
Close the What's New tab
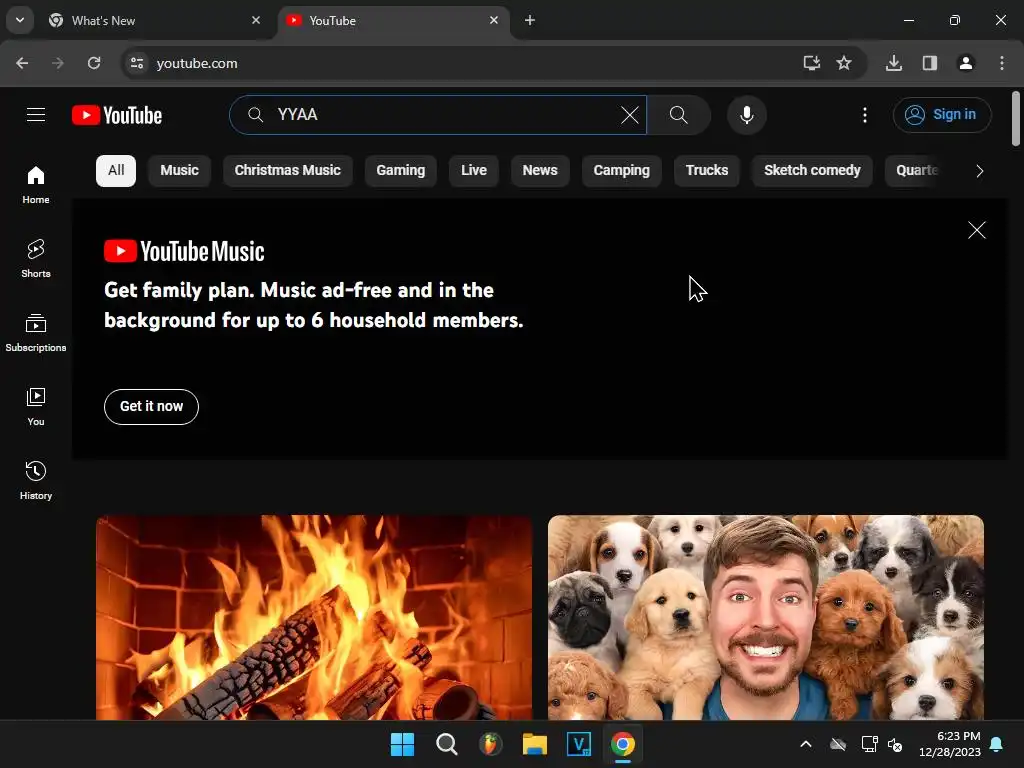[x=256, y=20]
